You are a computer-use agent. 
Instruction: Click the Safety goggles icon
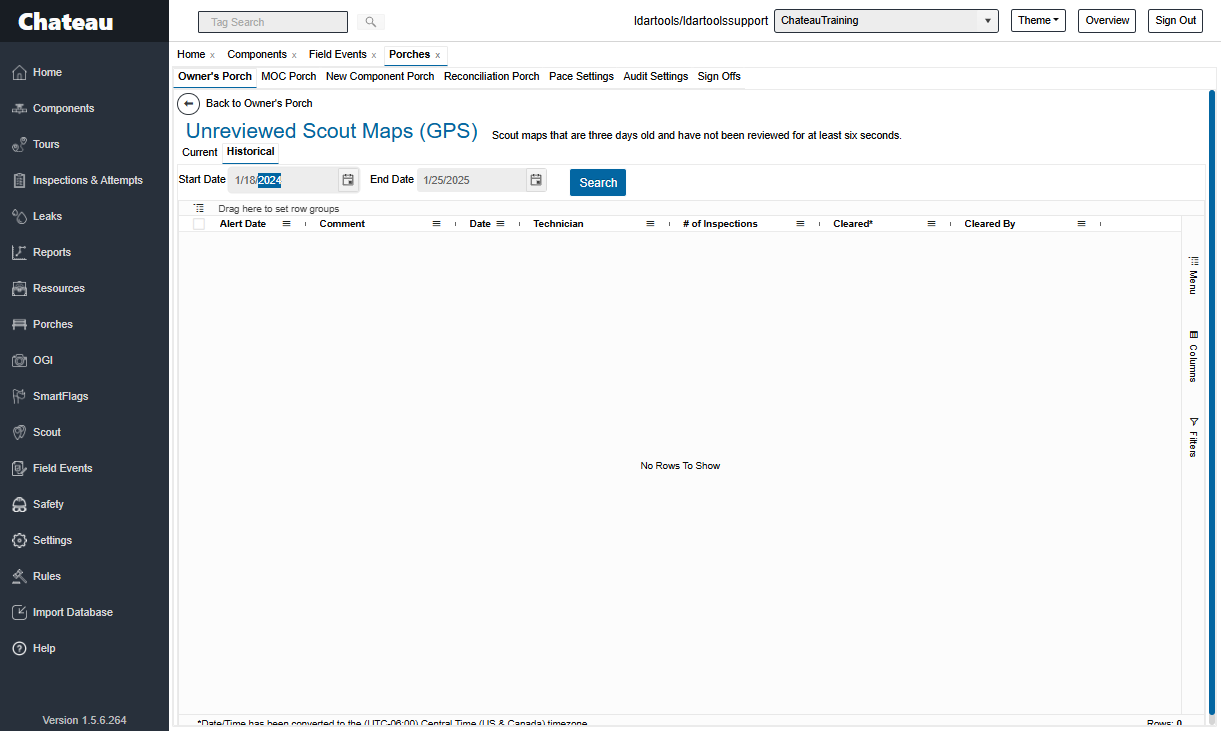pos(19,504)
